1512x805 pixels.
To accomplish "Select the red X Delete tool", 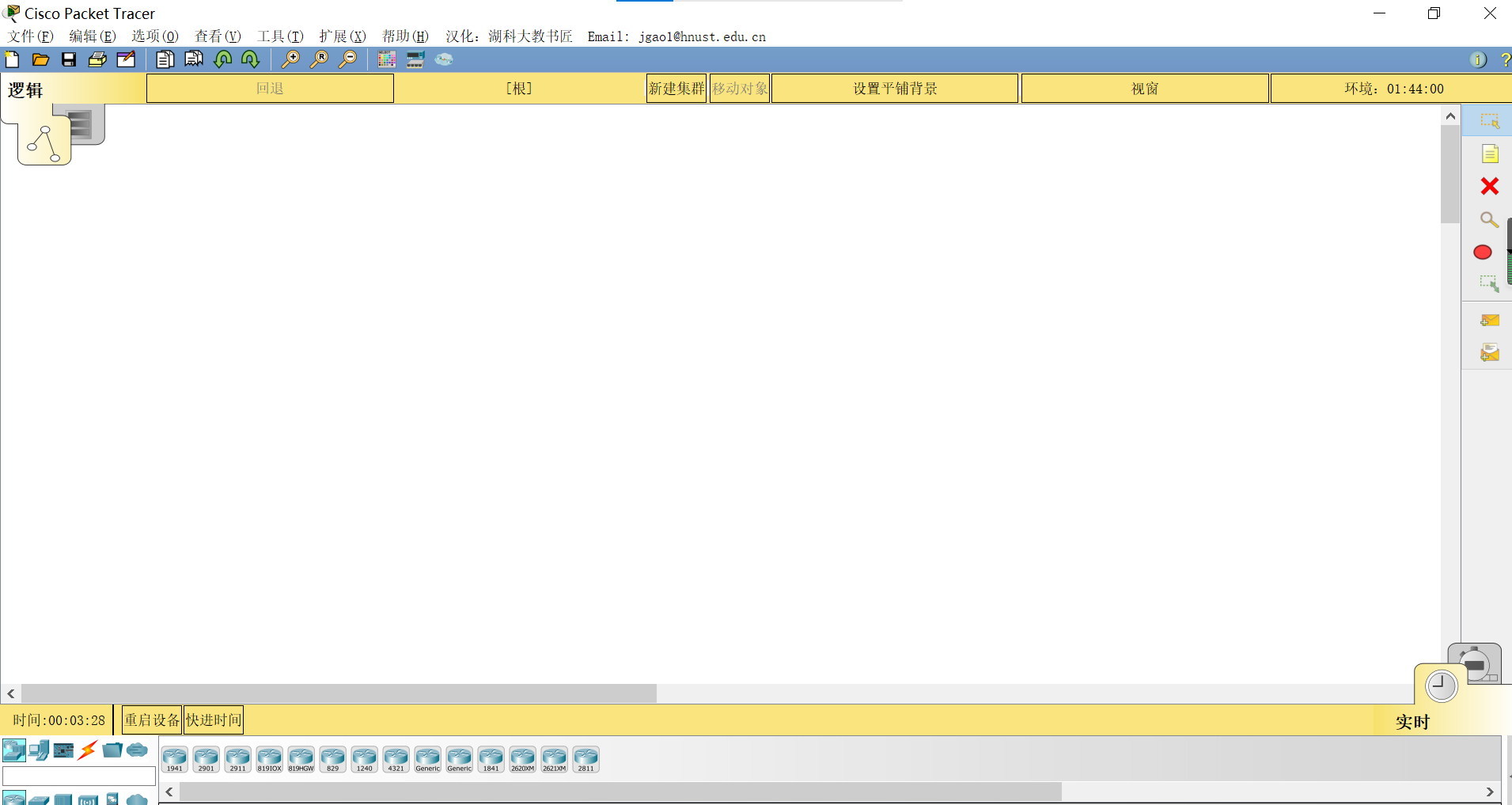I will pos(1489,186).
